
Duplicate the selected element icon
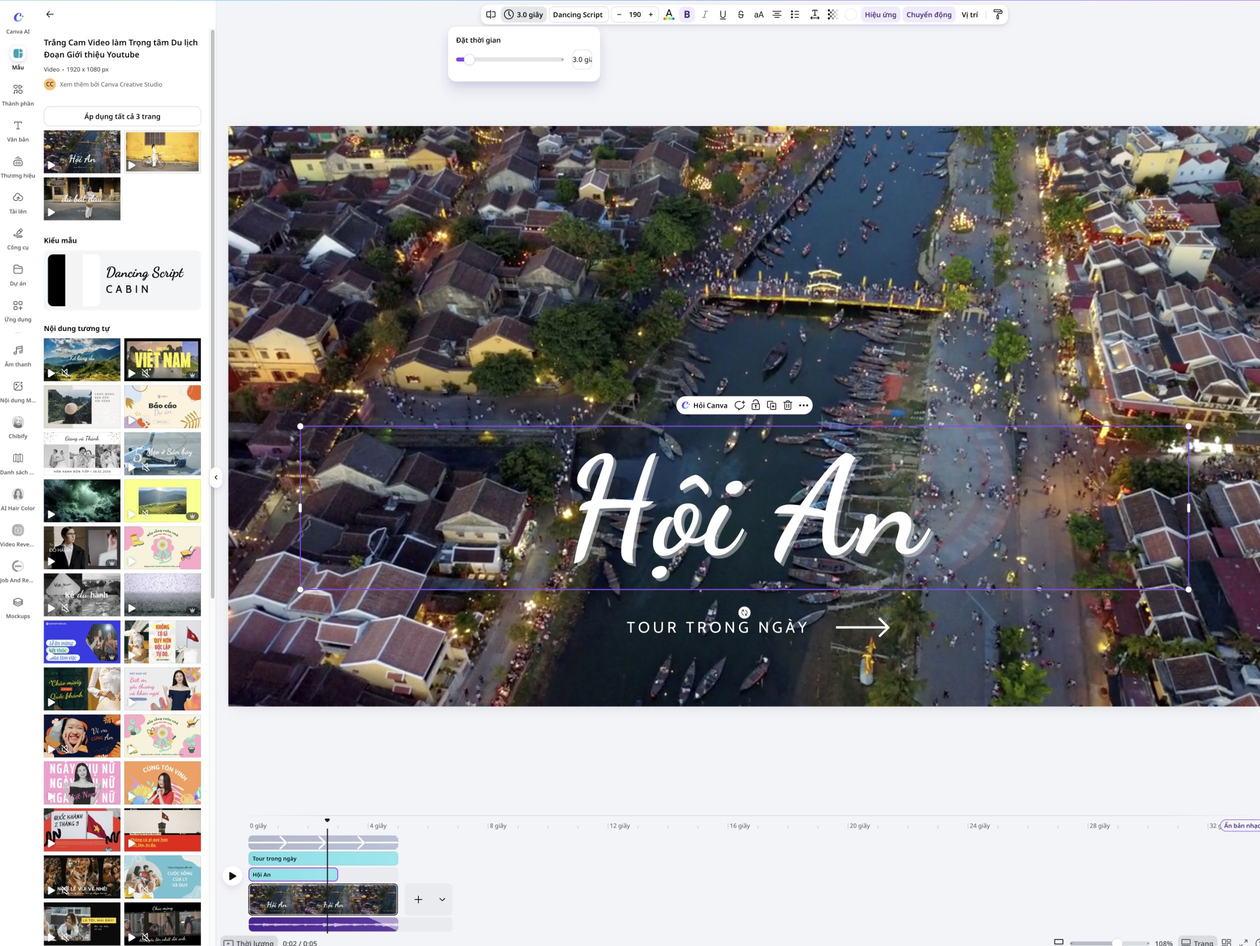coord(771,405)
